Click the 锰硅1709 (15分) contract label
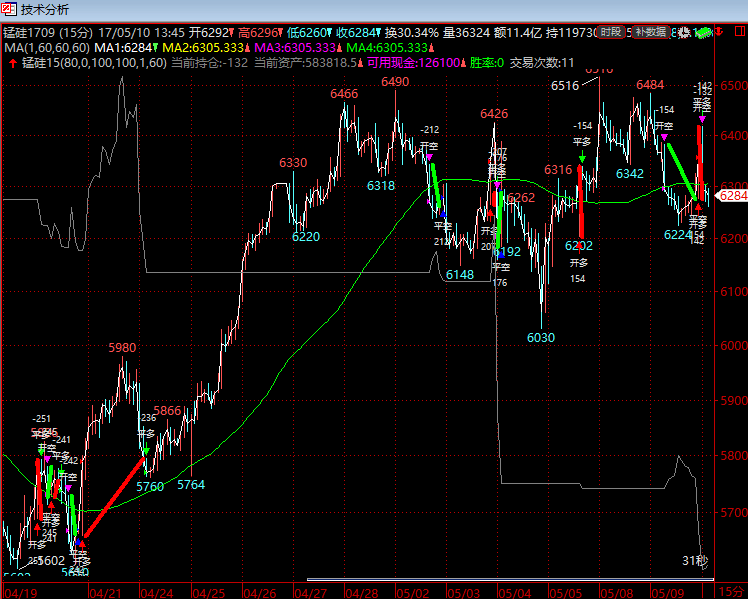Image resolution: width=748 pixels, height=599 pixels. coord(48,33)
